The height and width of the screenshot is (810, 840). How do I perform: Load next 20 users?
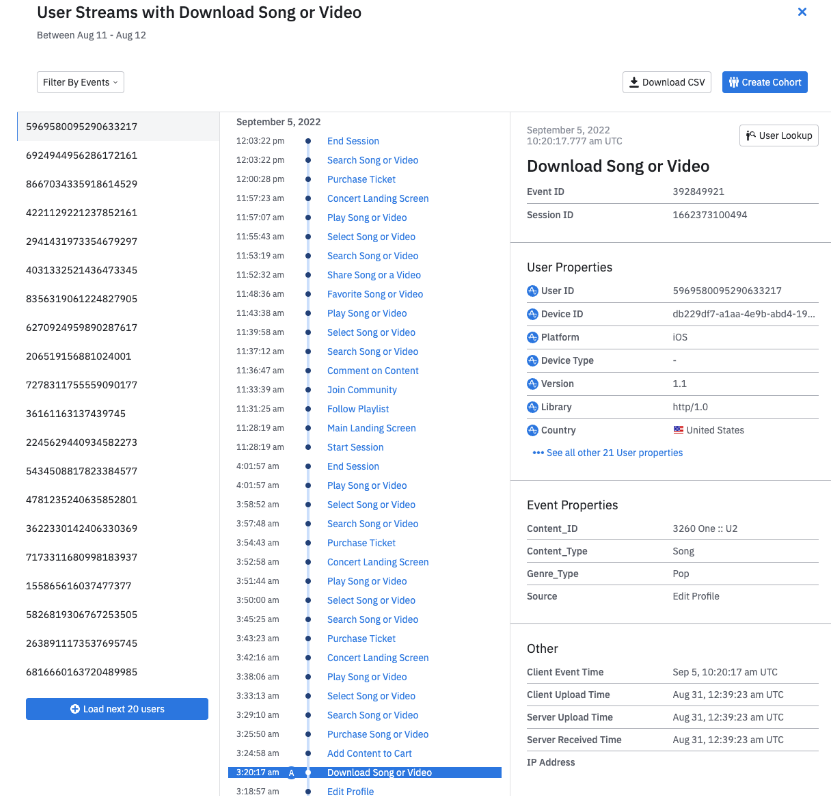click(117, 709)
